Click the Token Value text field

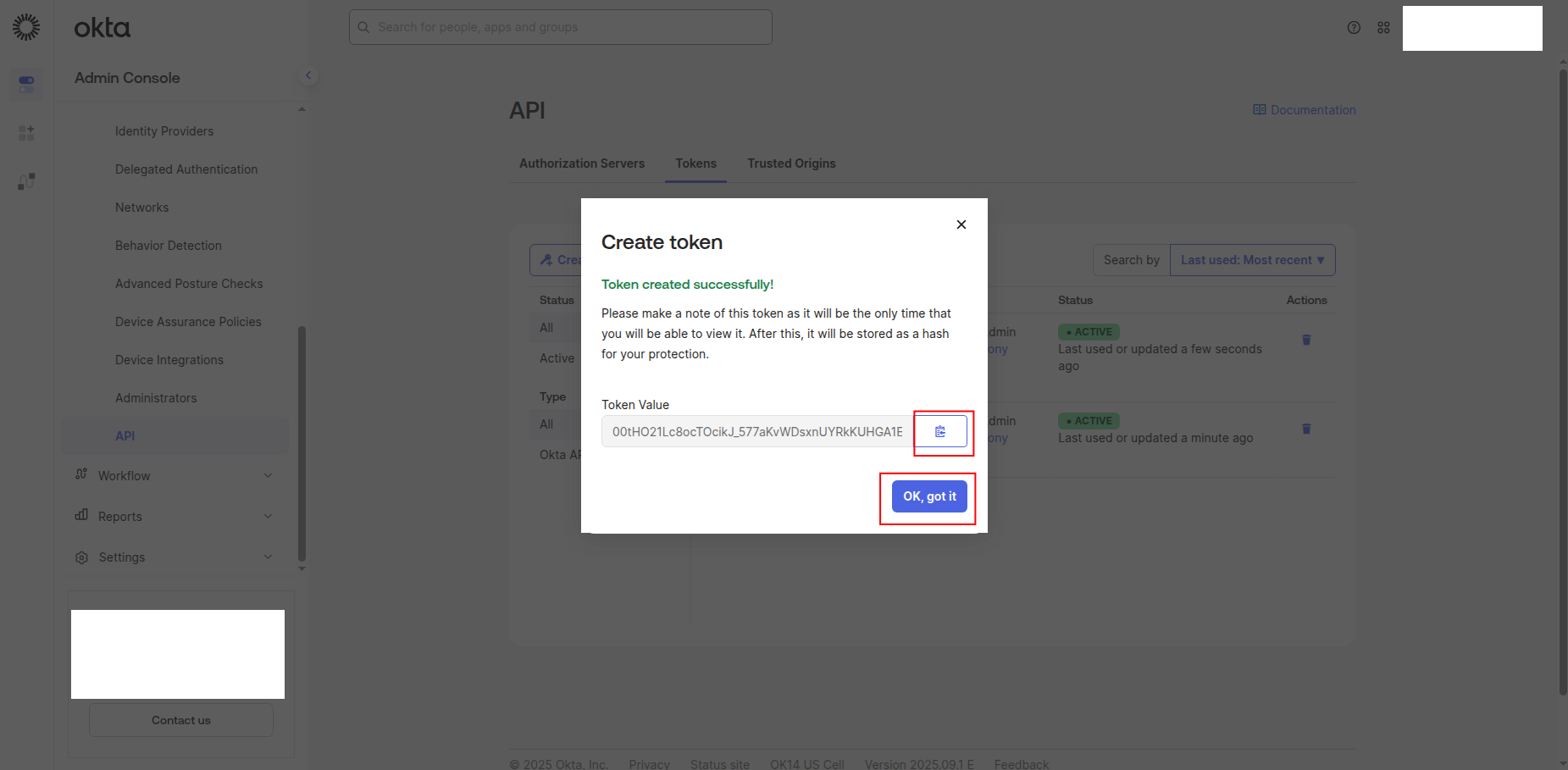point(757,431)
